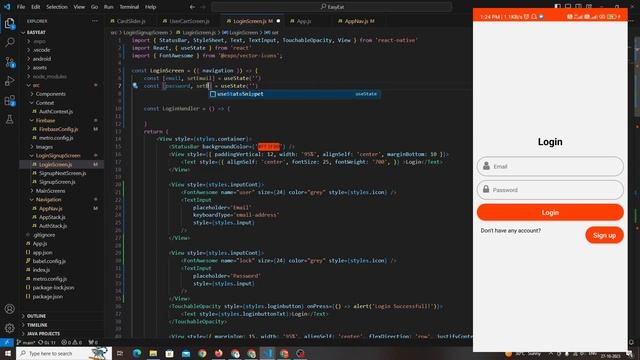
Task: Toggle primary sidebar layout icon in title bar
Action: click(558, 7)
